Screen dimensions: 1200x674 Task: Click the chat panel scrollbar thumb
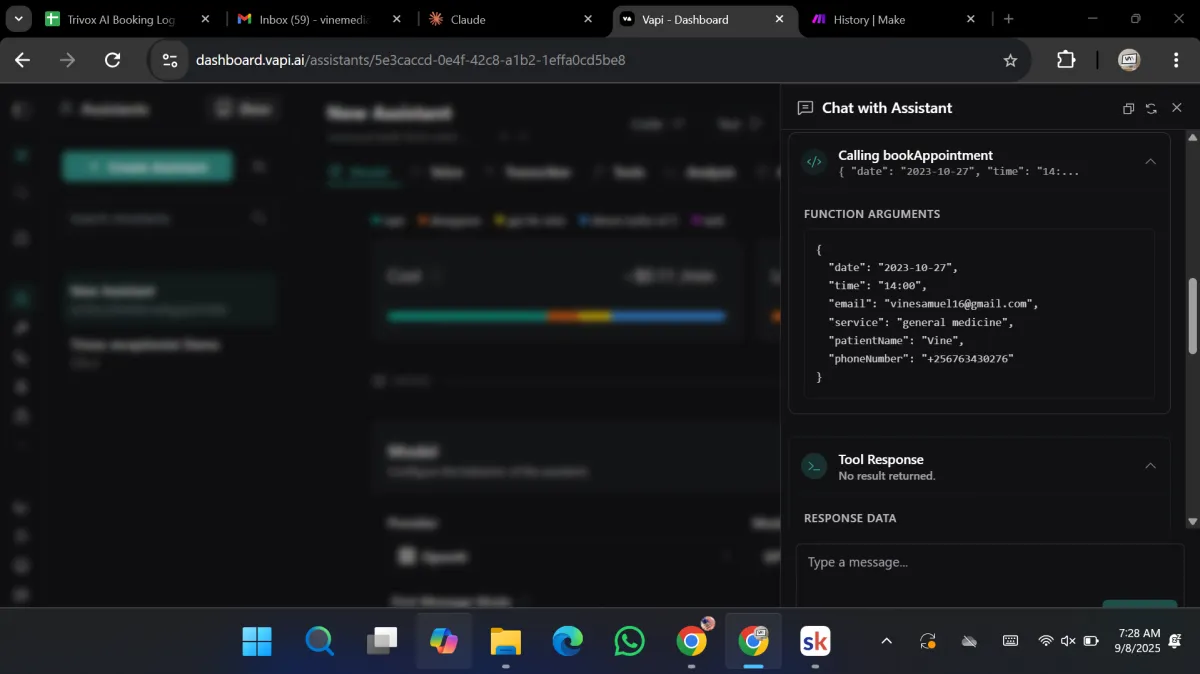(1192, 315)
